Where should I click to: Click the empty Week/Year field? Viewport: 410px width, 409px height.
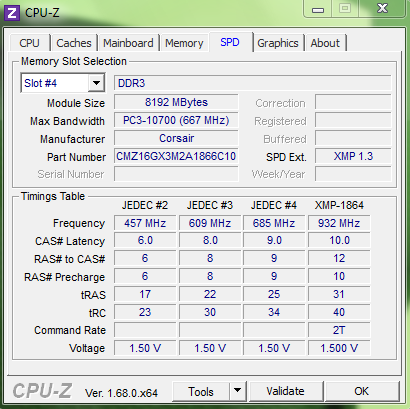point(353,174)
